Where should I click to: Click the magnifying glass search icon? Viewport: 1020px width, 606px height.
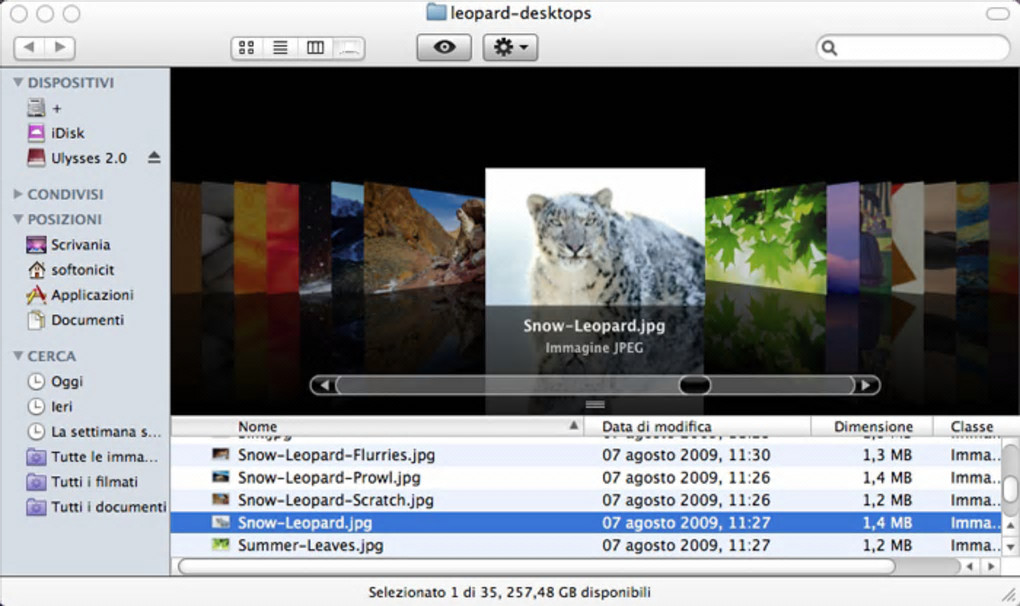pos(829,47)
